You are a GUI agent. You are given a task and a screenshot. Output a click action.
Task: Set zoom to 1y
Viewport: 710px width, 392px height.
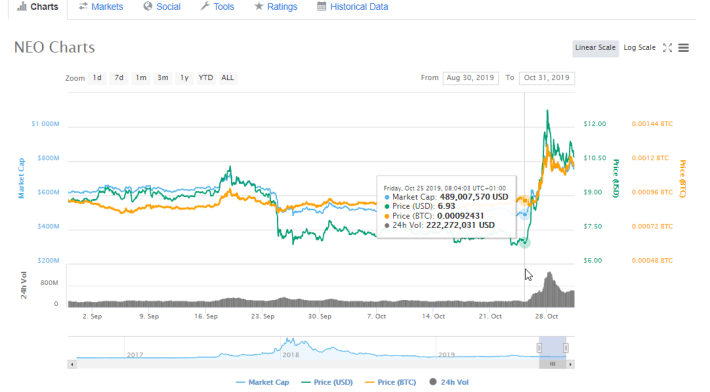tap(184, 78)
